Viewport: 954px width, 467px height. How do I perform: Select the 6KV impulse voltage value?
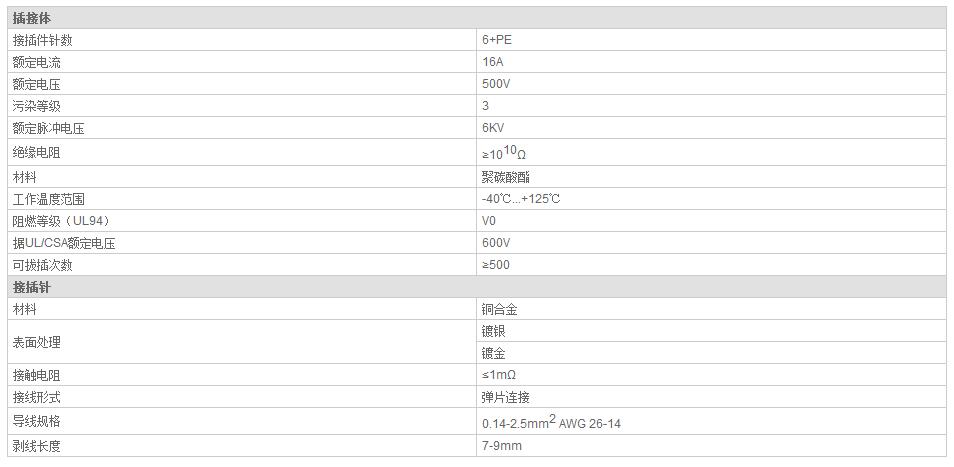(494, 128)
